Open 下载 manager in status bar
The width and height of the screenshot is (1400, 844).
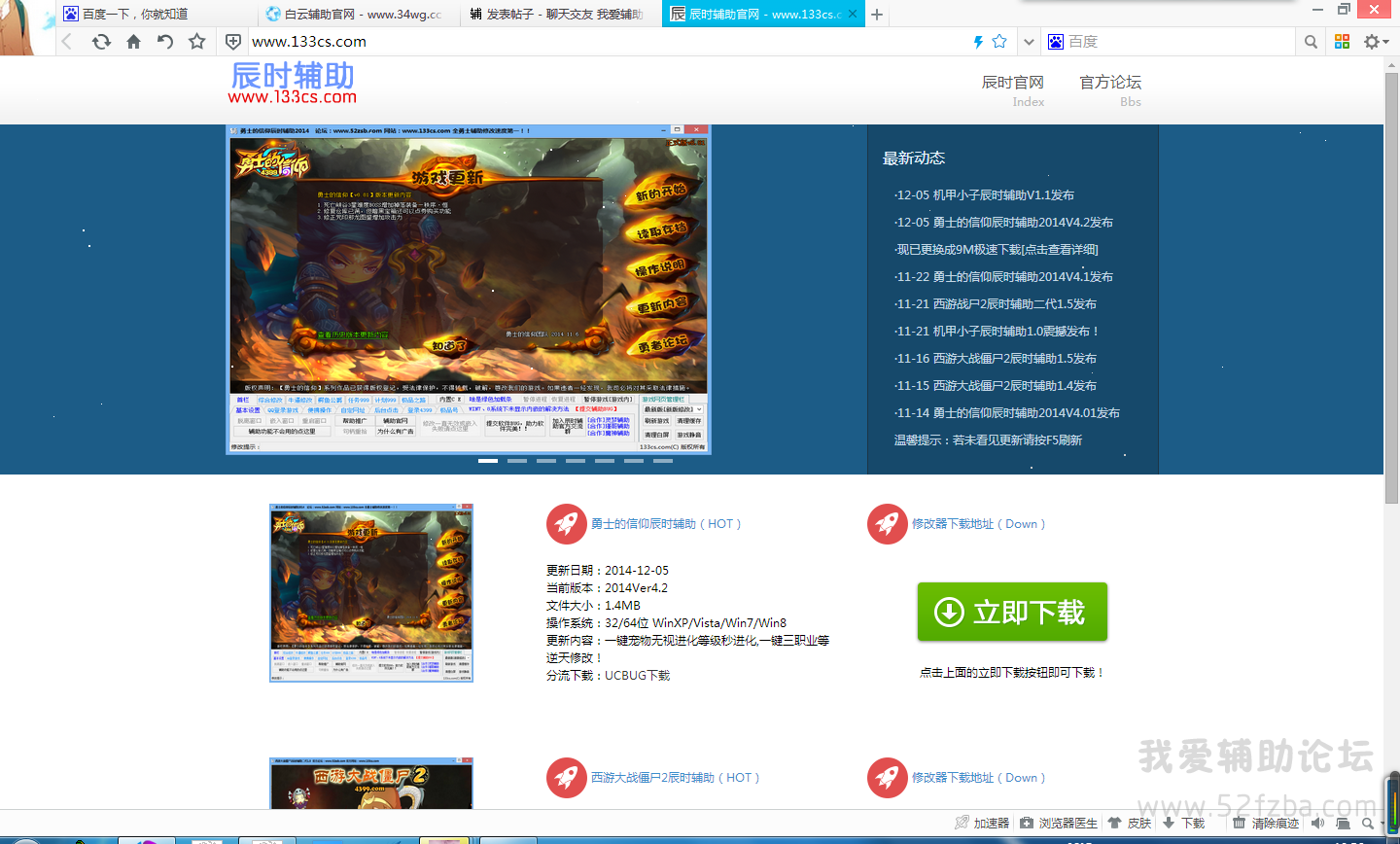[x=1184, y=823]
